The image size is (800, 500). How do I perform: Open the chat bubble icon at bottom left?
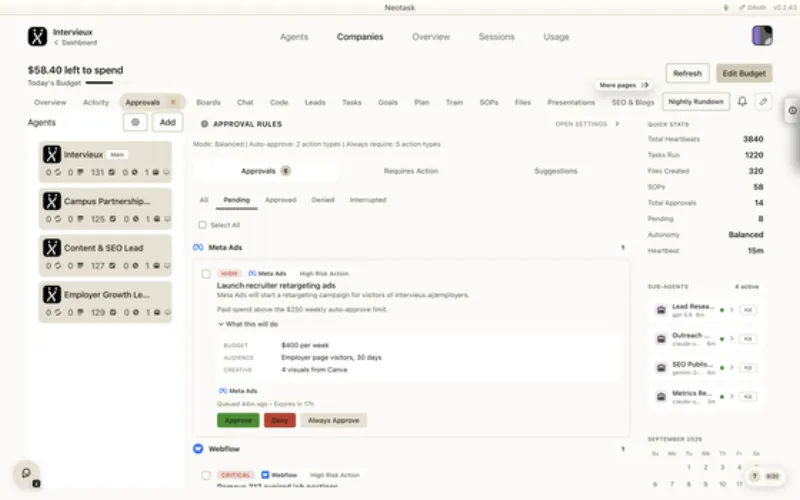pyautogui.click(x=27, y=473)
